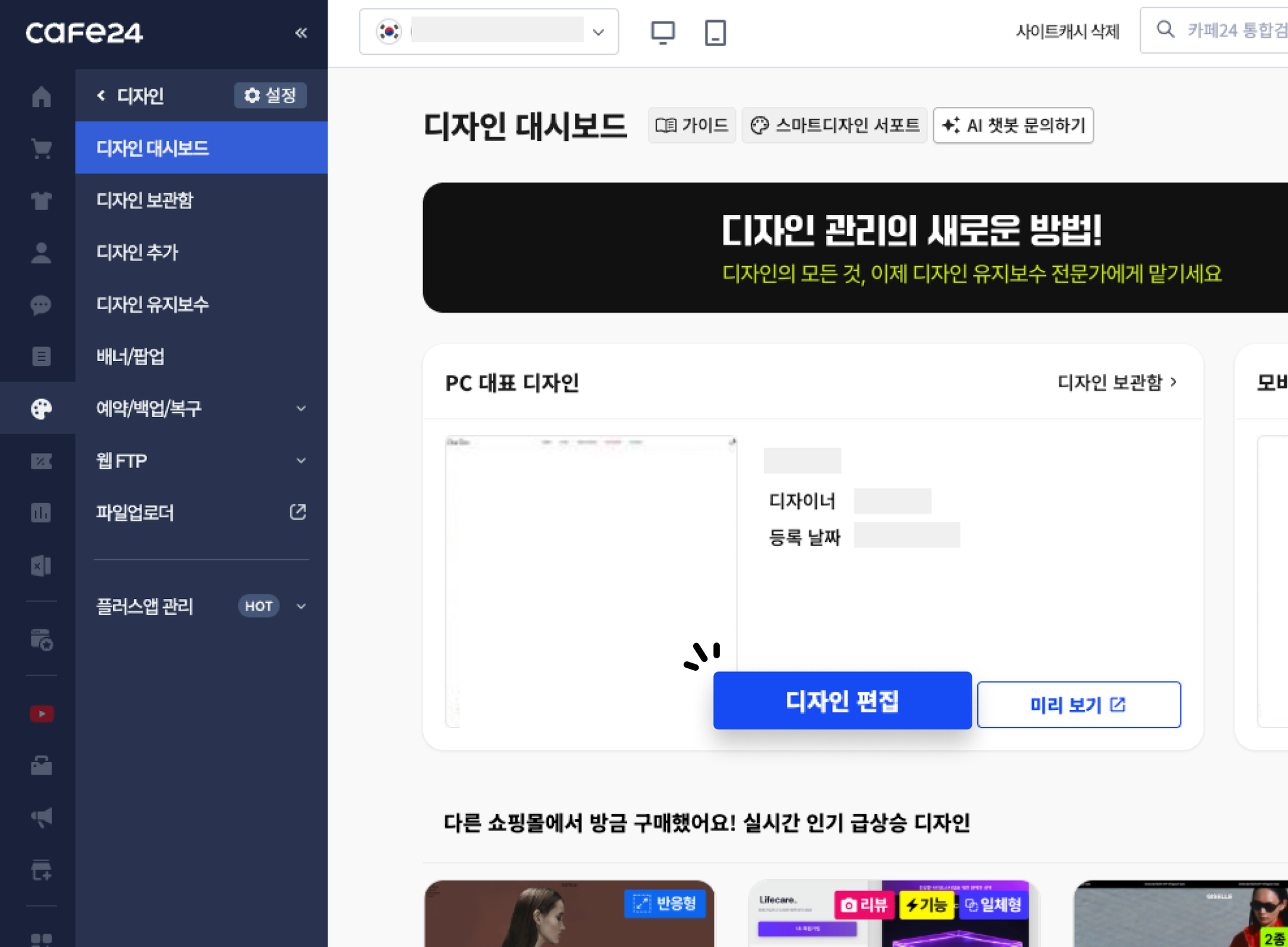
Task: Open the Excel-style file icon in rail
Action: [42, 565]
